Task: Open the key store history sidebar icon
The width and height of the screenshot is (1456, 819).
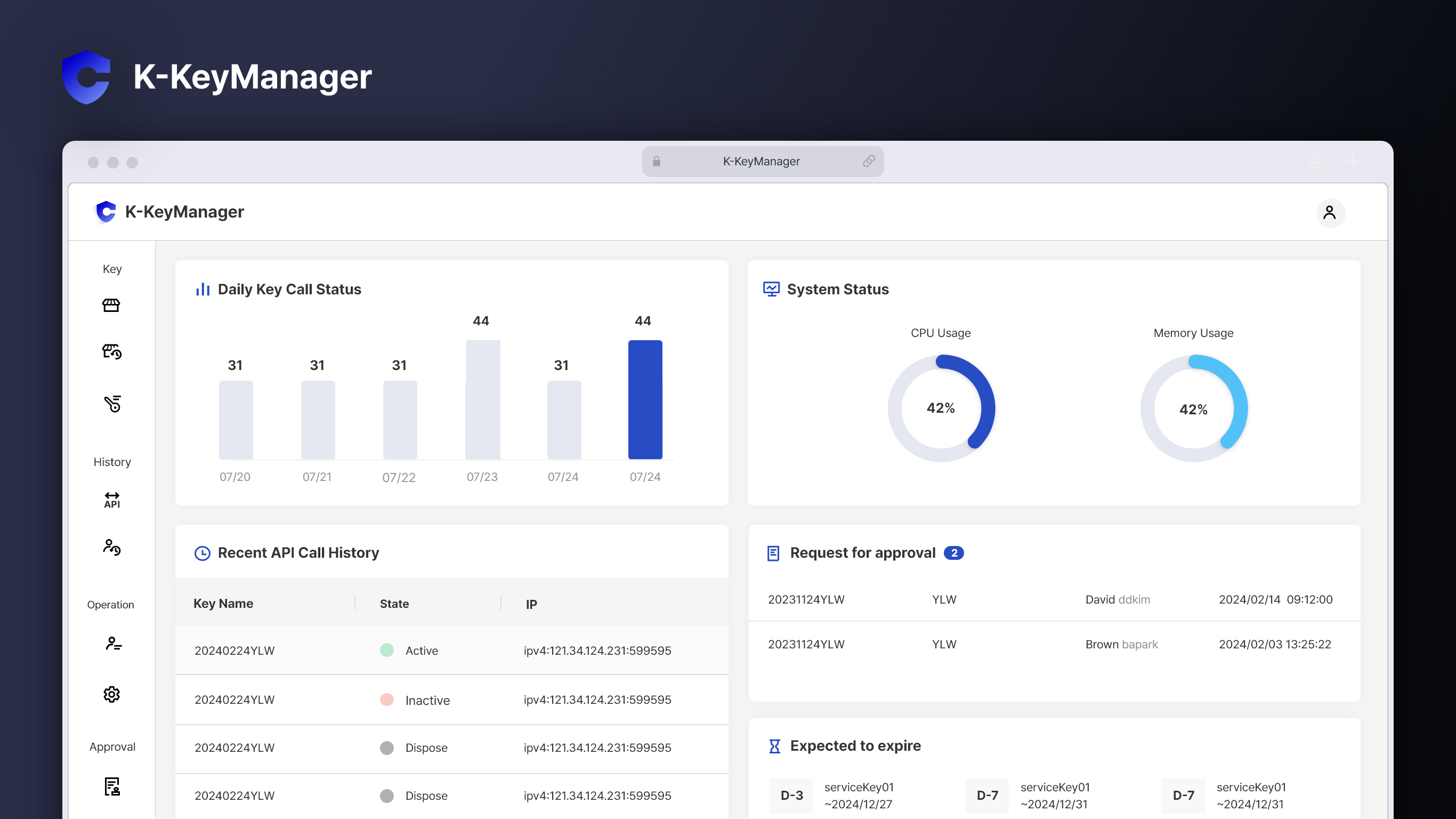Action: point(112,352)
